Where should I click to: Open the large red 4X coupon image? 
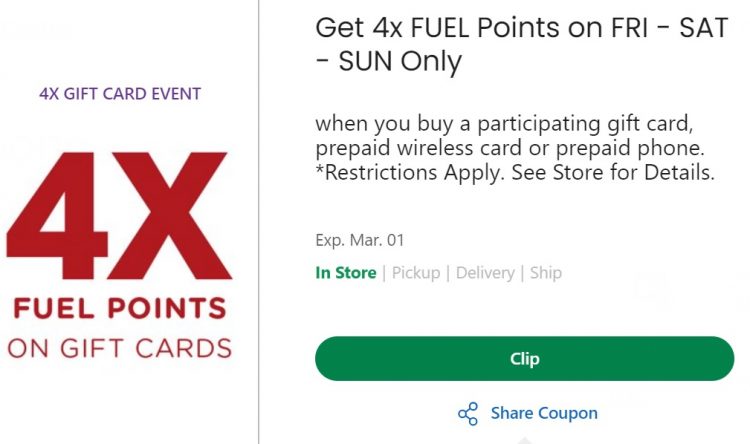tap(119, 216)
